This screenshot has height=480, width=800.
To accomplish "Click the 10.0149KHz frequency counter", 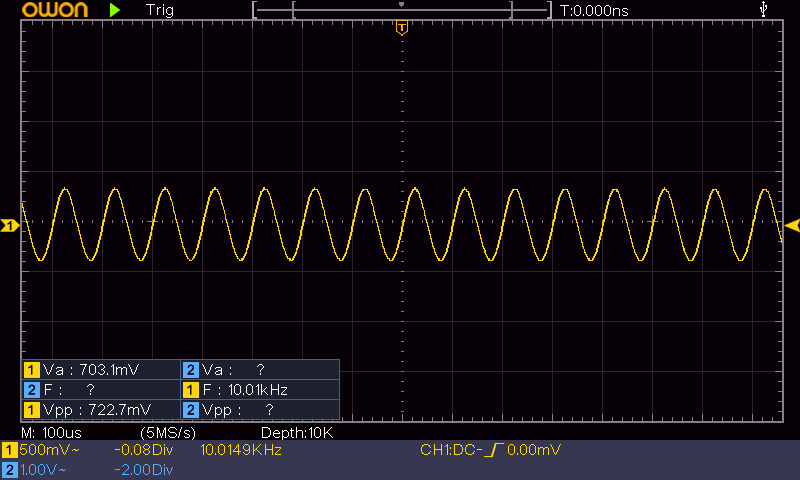I will (x=241, y=450).
